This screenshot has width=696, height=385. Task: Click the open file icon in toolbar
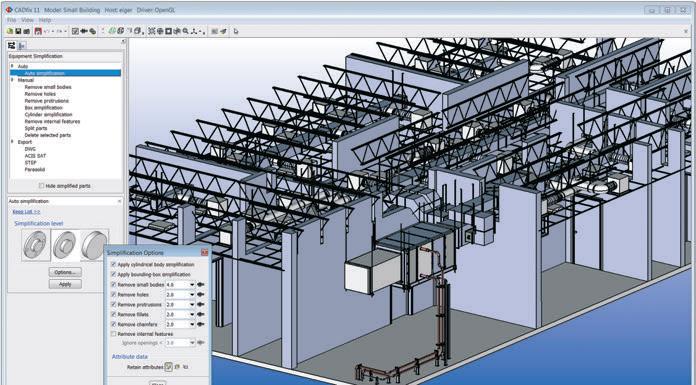click(x=10, y=32)
